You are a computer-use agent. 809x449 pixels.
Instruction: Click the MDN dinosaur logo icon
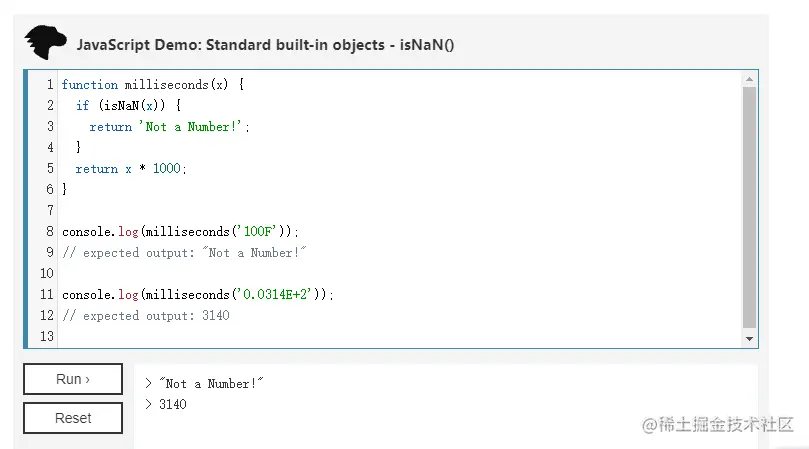pos(45,43)
